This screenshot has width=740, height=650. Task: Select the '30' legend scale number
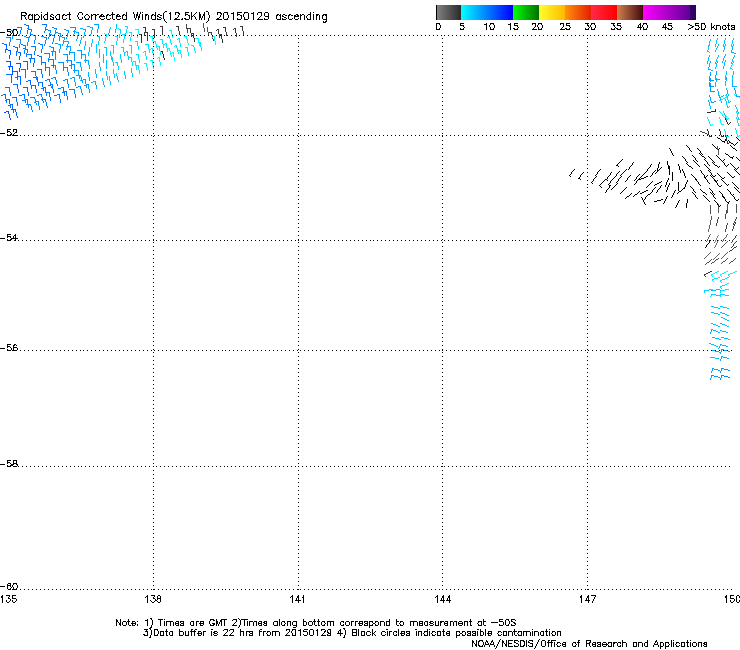[590, 27]
